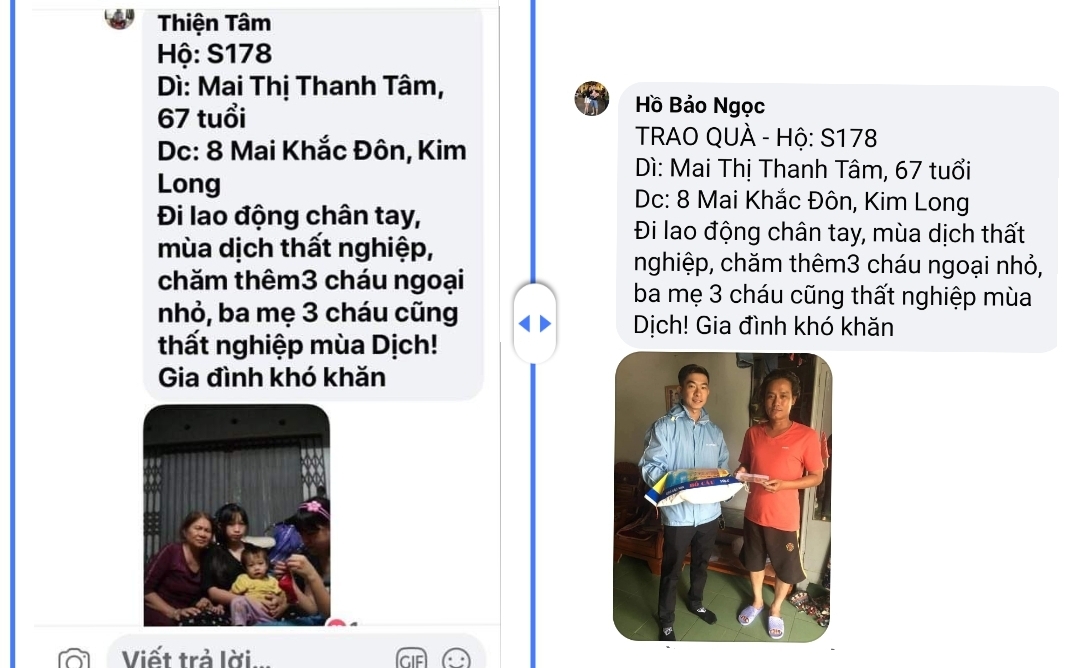View the family photo attachment
1080x668 pixels.
click(237, 515)
